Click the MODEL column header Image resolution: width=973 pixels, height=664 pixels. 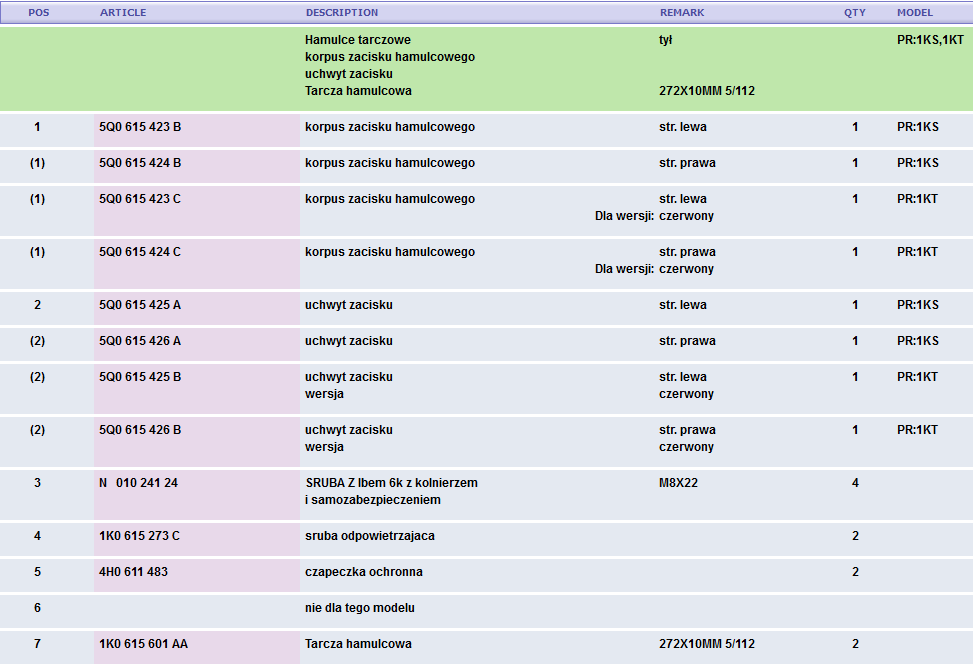(915, 13)
